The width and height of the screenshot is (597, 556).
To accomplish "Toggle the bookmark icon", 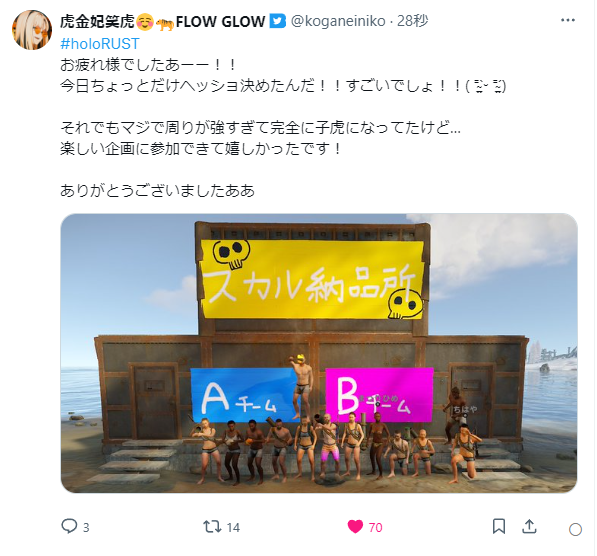I will 499,526.
